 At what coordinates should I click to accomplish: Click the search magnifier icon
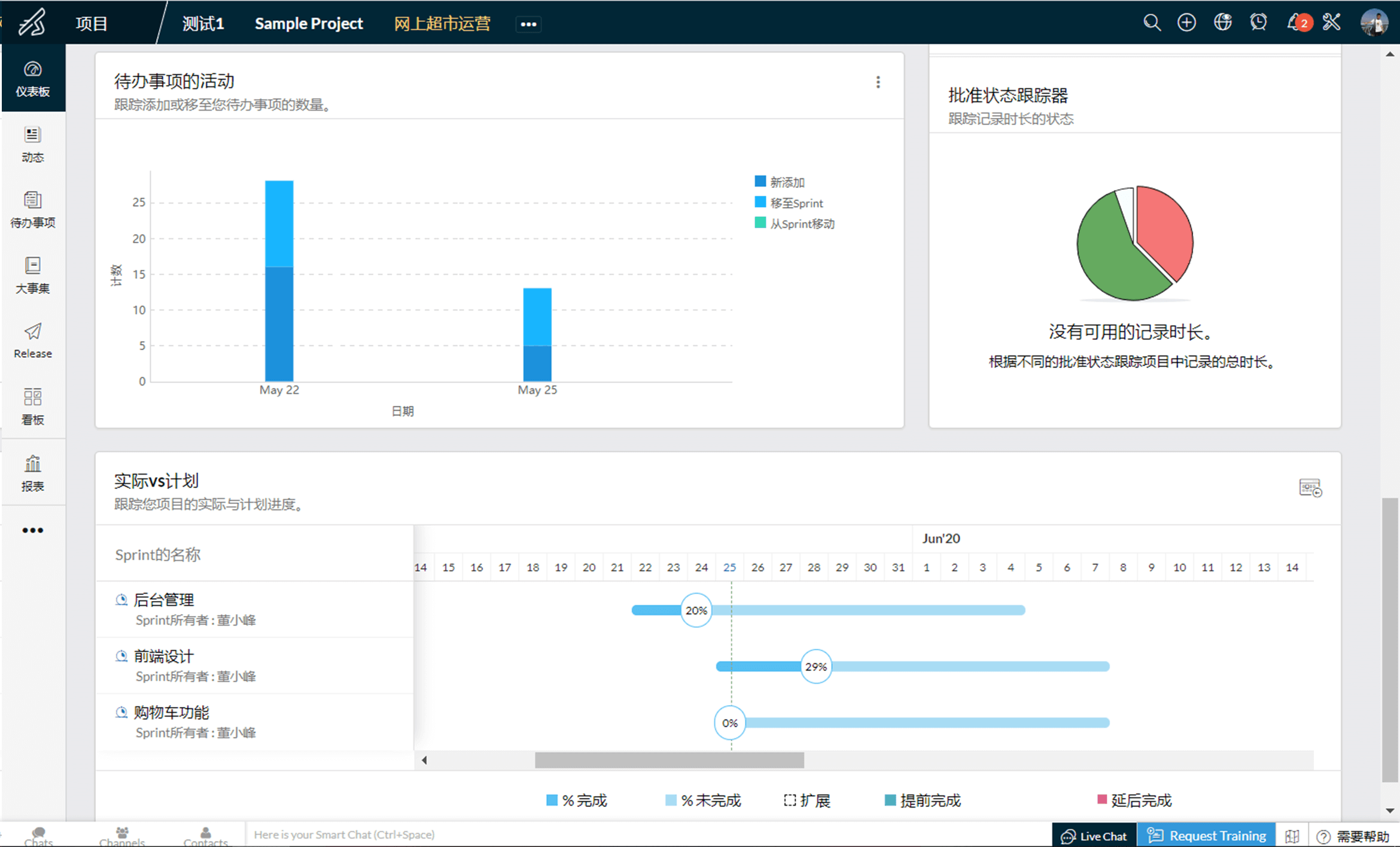pos(1152,23)
